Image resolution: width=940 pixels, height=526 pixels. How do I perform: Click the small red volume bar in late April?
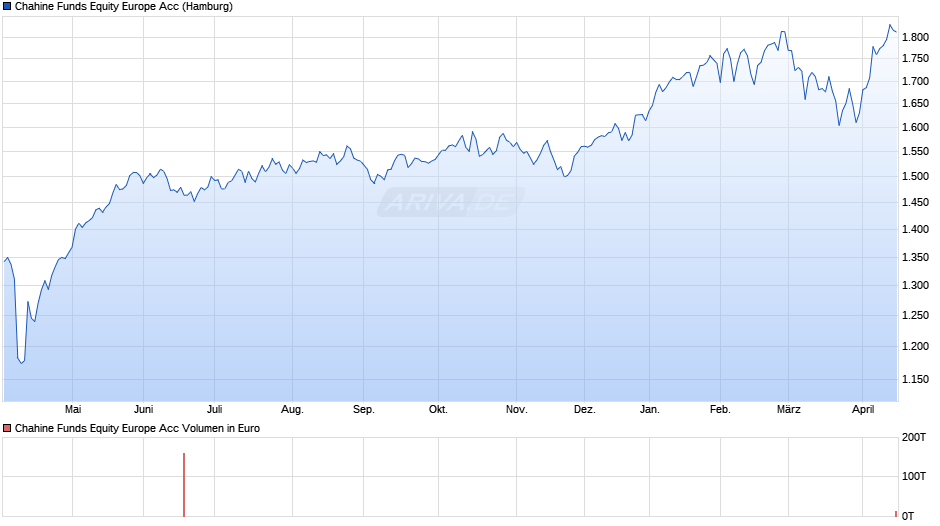tap(896, 514)
